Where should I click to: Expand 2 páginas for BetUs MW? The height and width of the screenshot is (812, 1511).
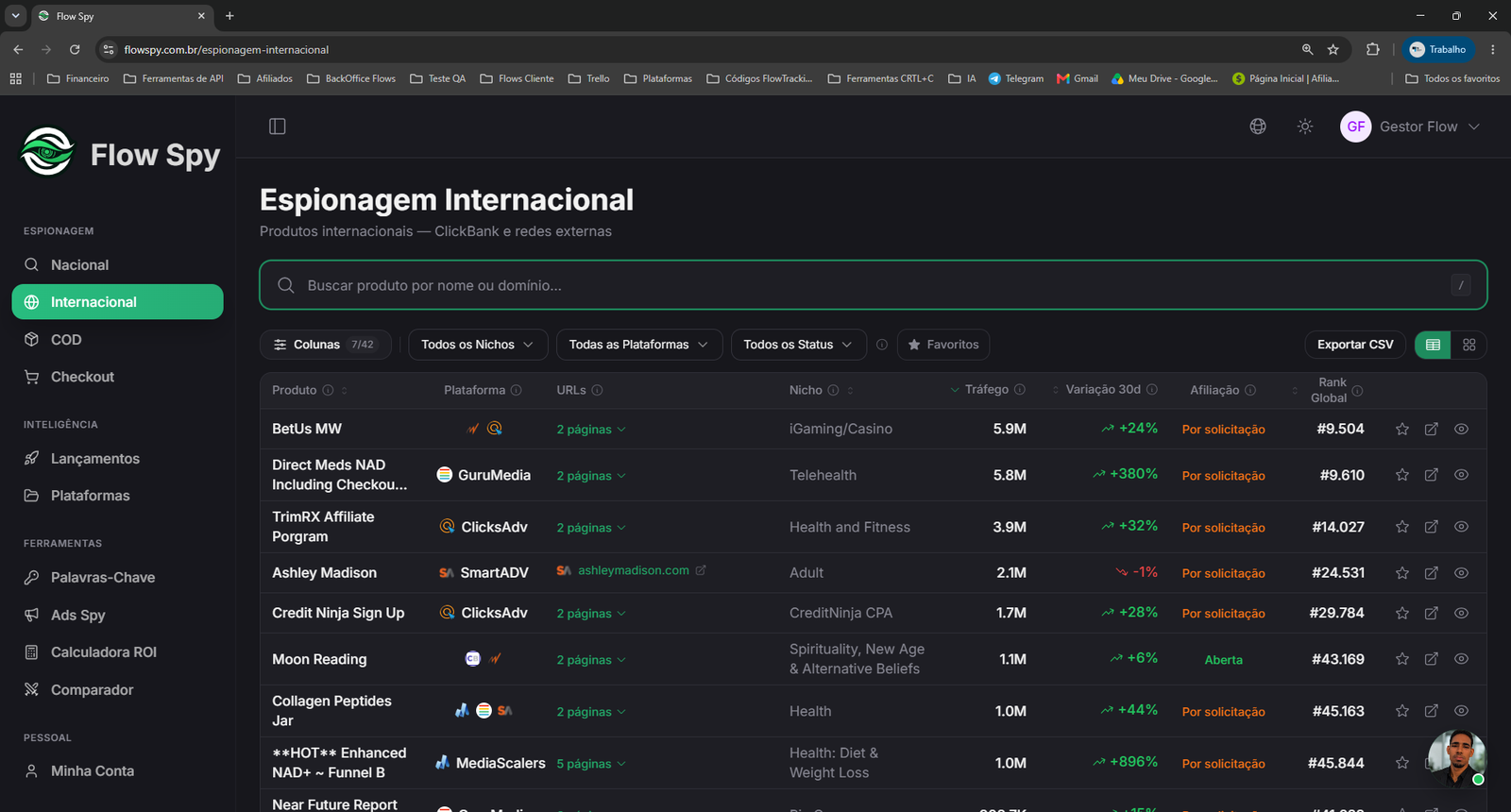coord(591,430)
